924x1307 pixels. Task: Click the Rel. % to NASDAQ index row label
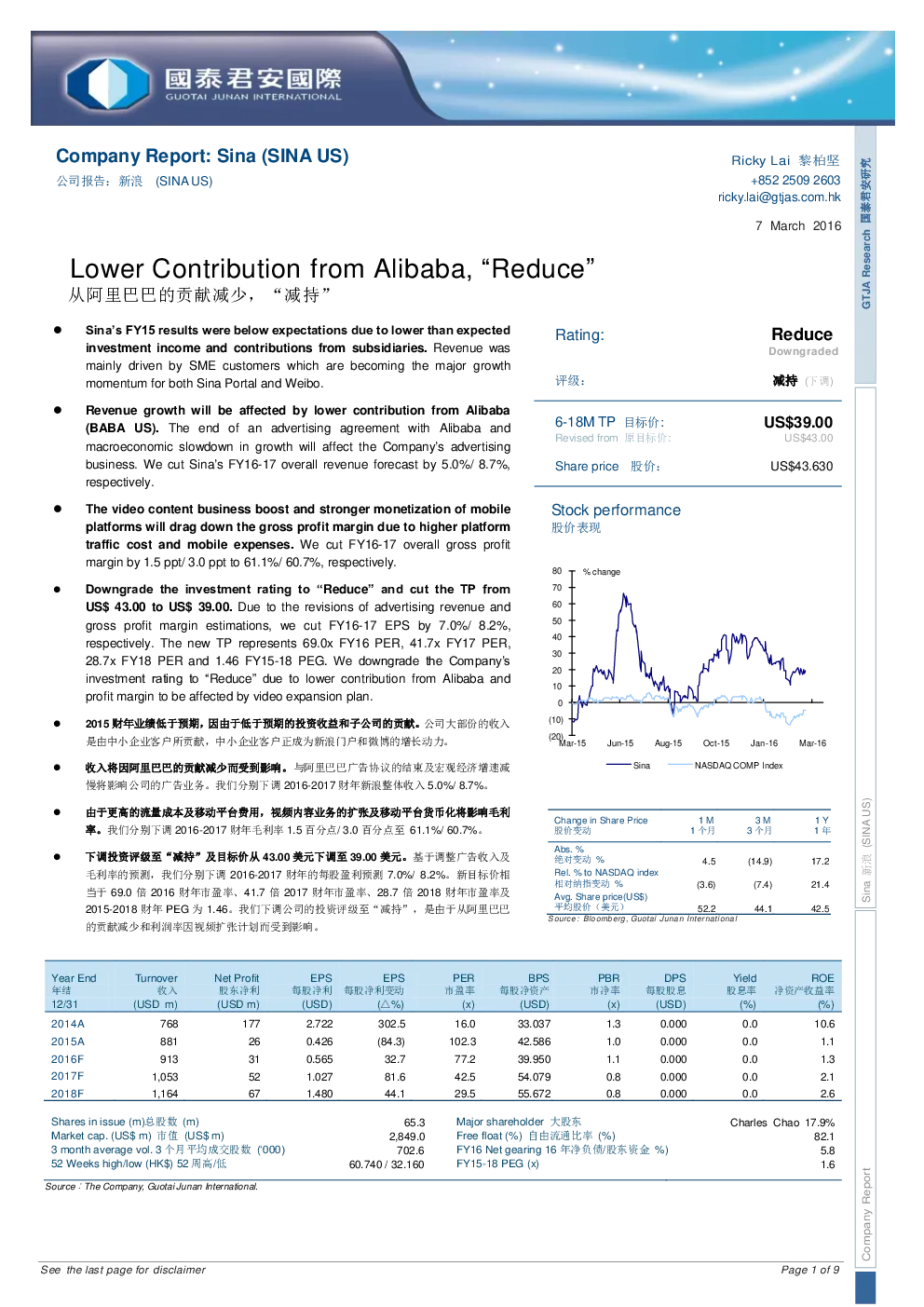coord(606,873)
